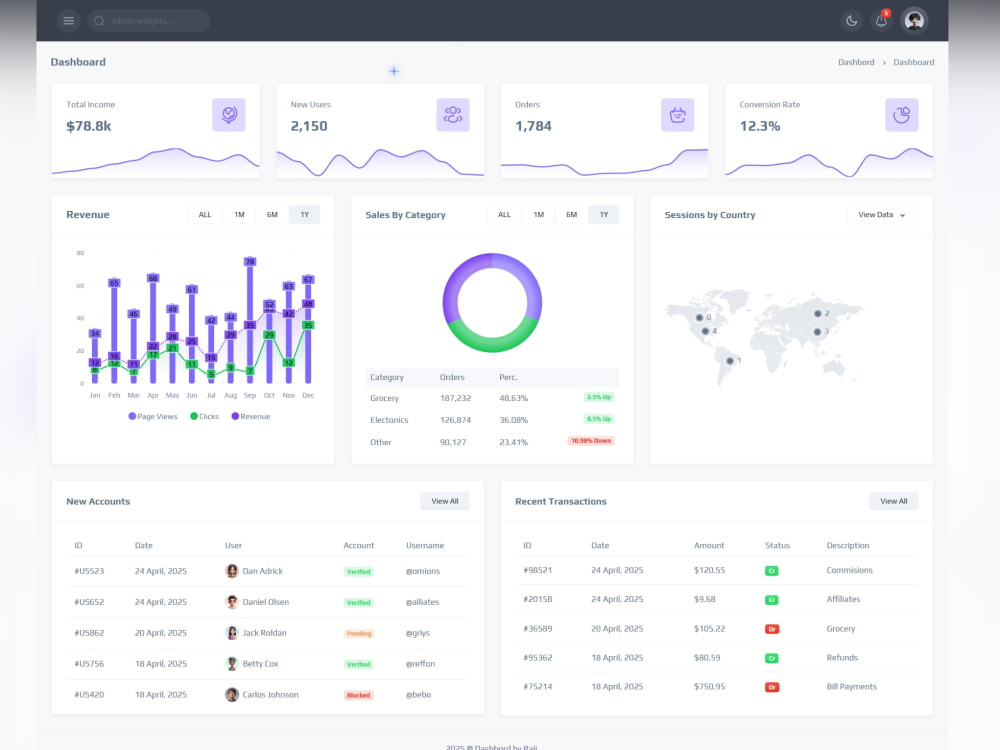
Task: Select 1M in Sales By Category
Action: 539,215
